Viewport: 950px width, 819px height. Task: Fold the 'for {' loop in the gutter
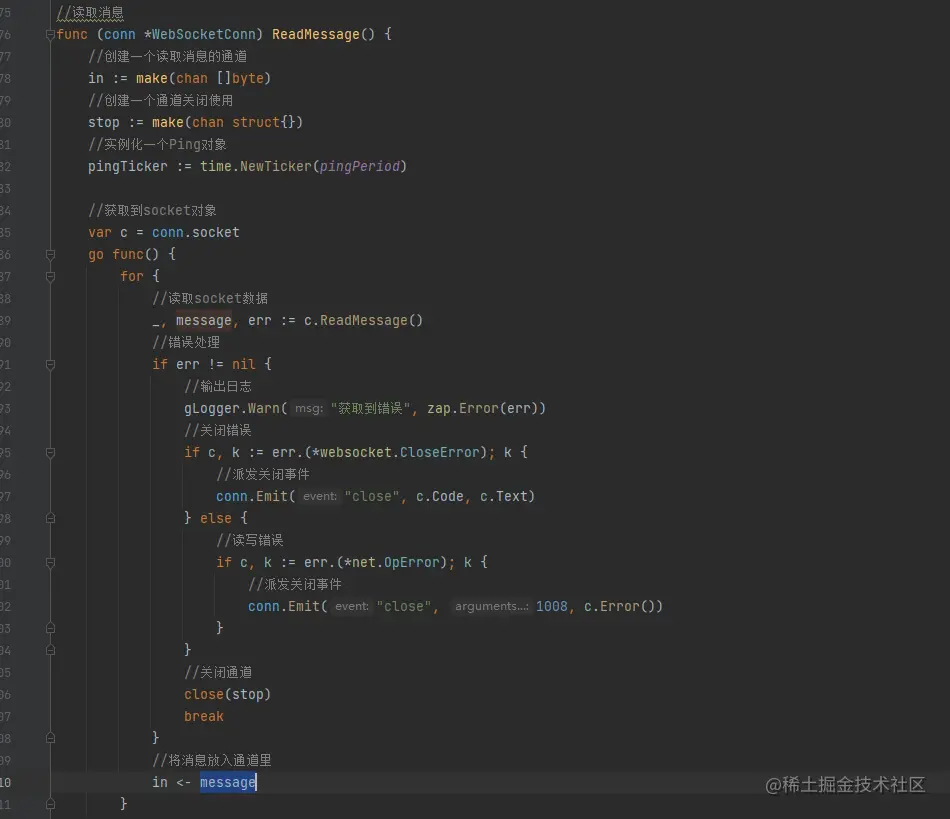pos(50,277)
